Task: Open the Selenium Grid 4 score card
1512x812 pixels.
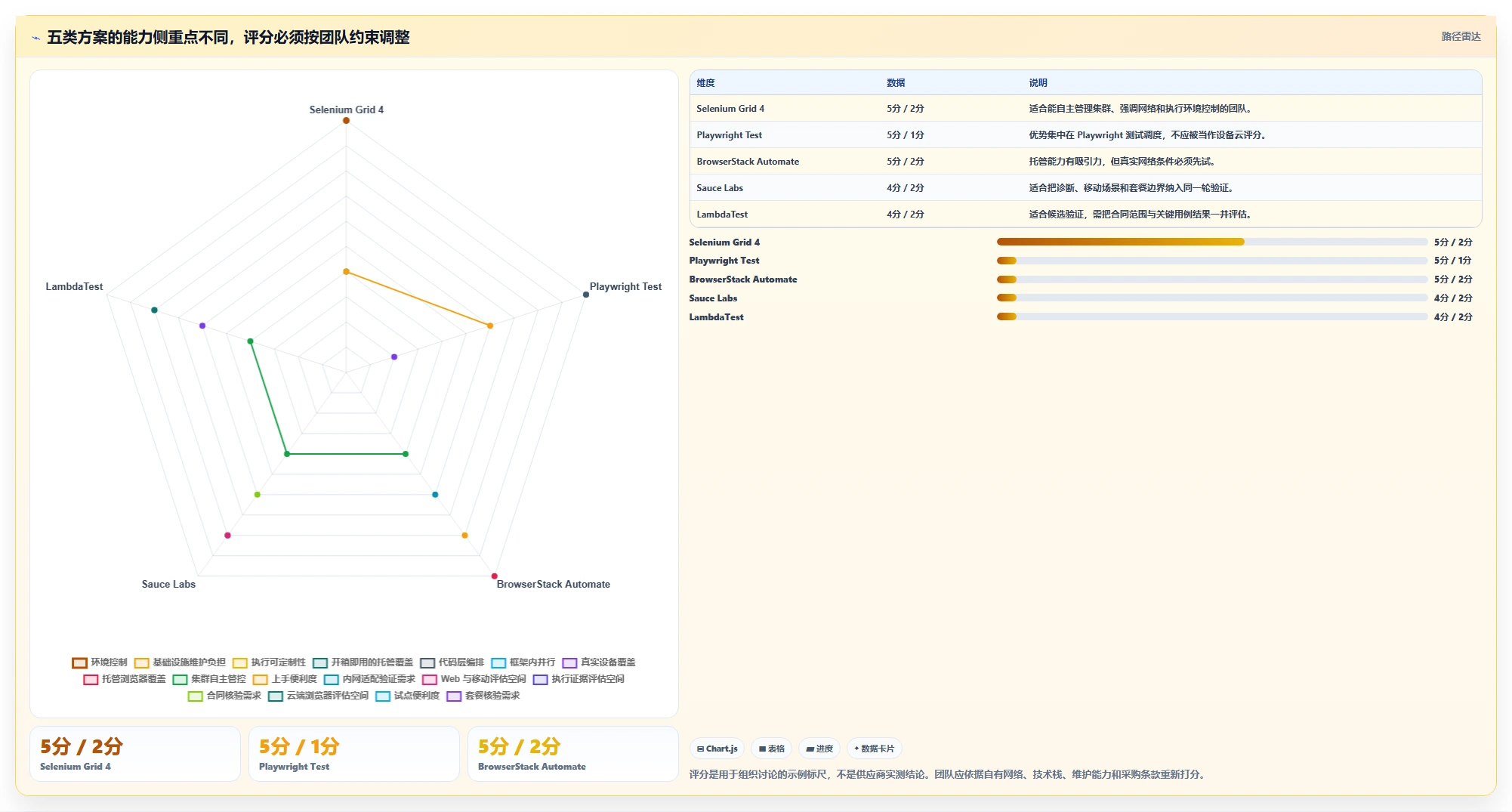Action: (x=135, y=754)
